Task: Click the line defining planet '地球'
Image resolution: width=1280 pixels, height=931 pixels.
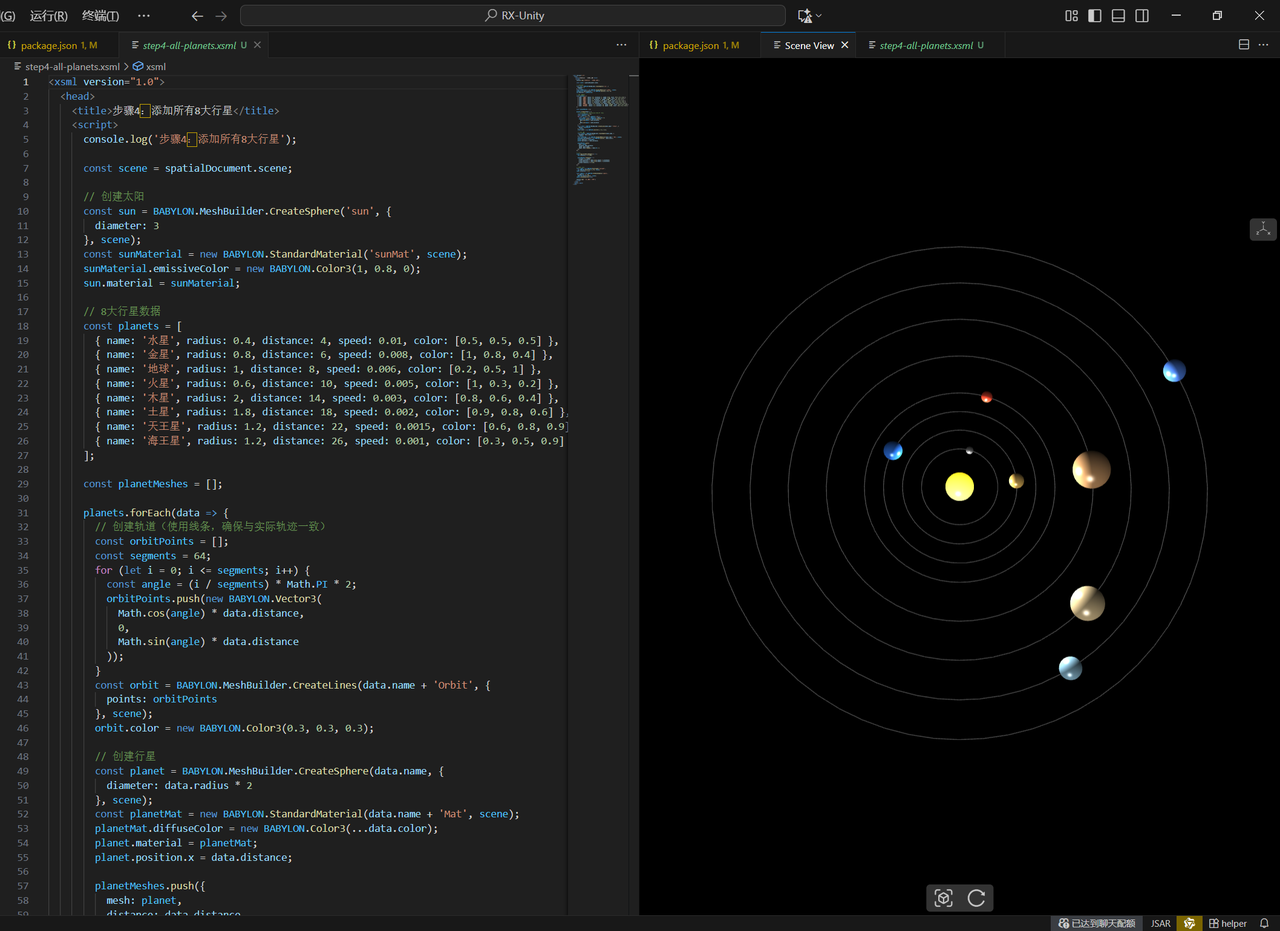Action: pos(317,369)
